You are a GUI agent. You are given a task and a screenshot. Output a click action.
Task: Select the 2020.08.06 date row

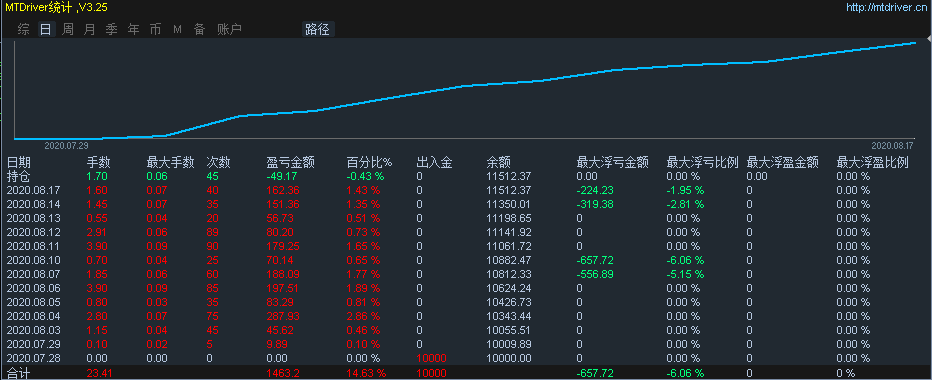[33, 288]
